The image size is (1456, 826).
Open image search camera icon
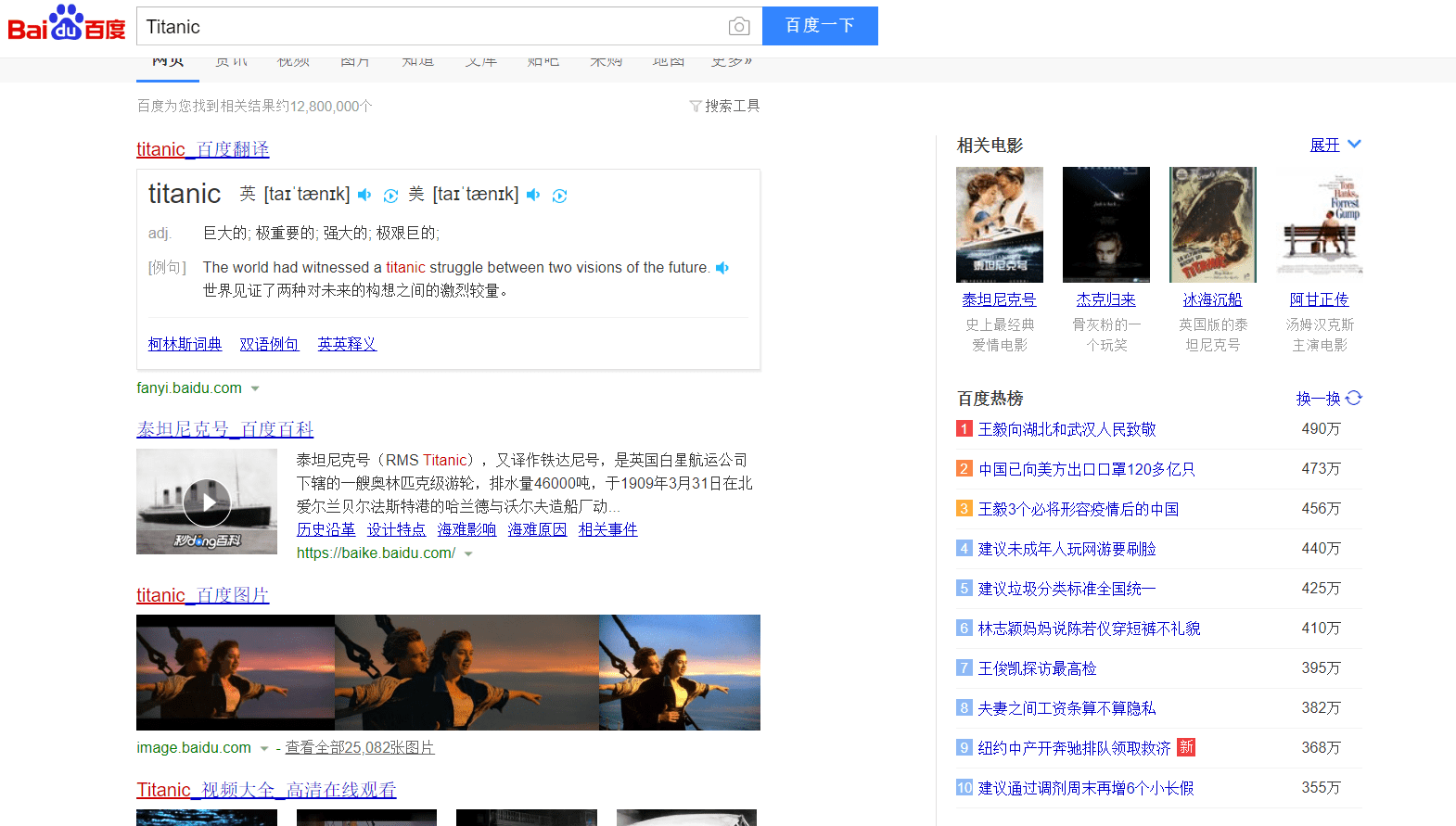739,27
